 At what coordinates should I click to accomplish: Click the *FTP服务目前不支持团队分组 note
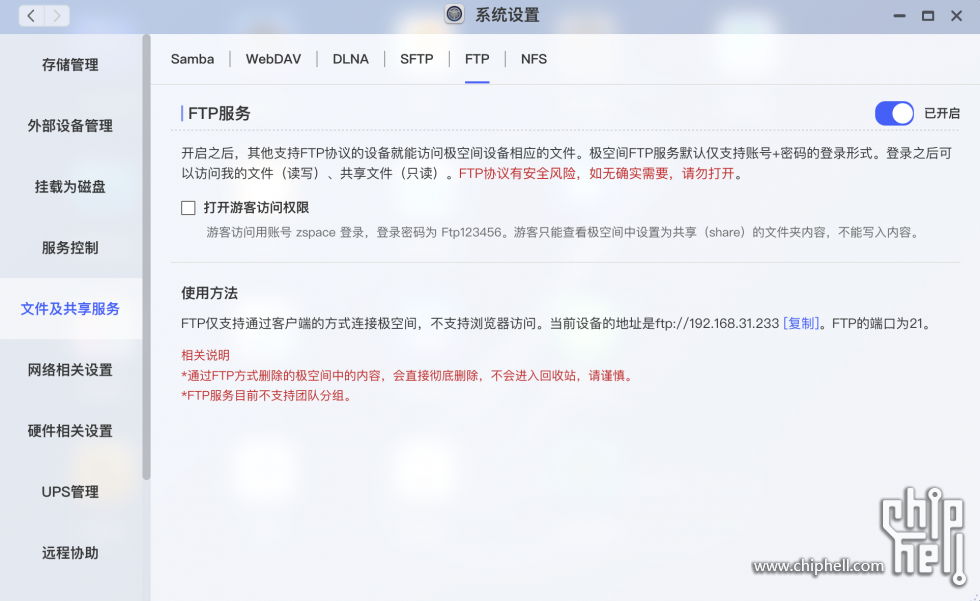(266, 396)
